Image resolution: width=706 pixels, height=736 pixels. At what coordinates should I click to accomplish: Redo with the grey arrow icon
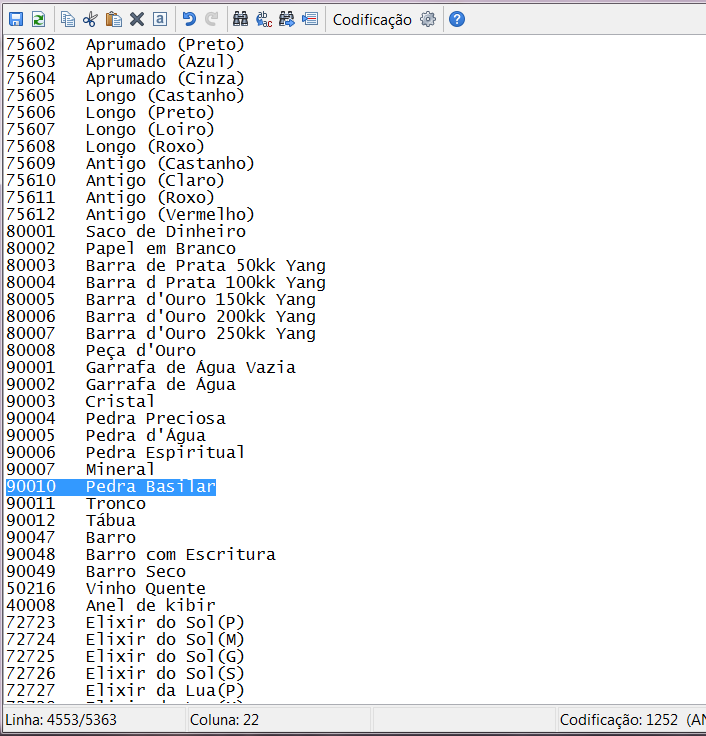click(212, 19)
